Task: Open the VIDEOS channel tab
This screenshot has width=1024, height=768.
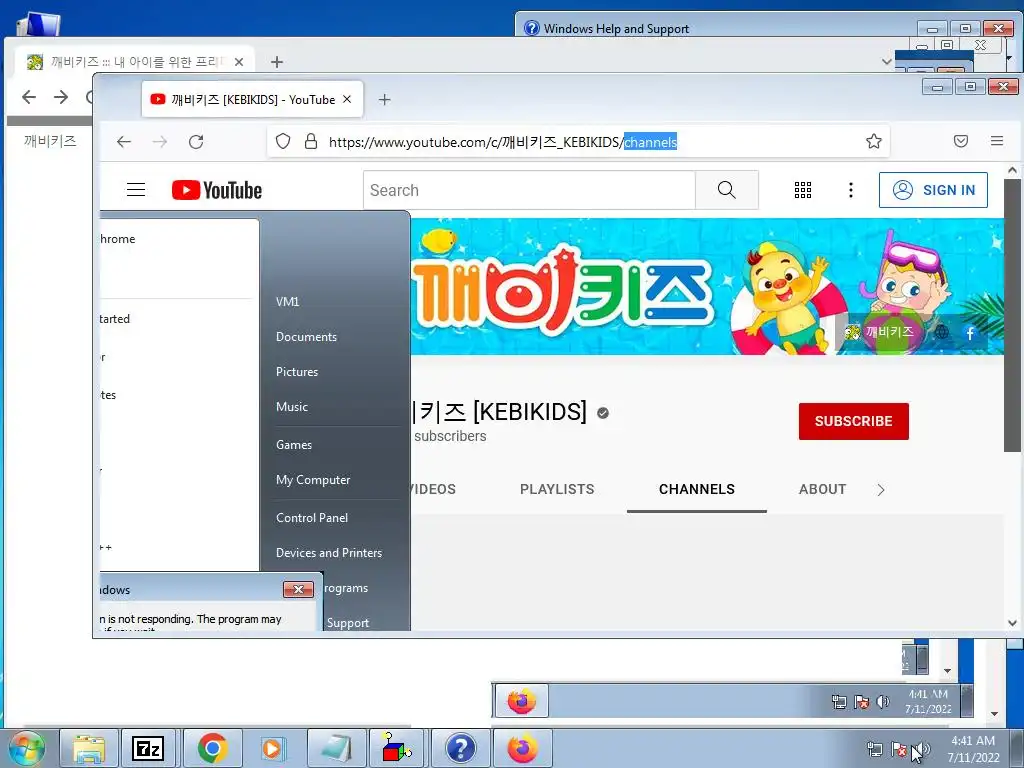Action: point(433,489)
